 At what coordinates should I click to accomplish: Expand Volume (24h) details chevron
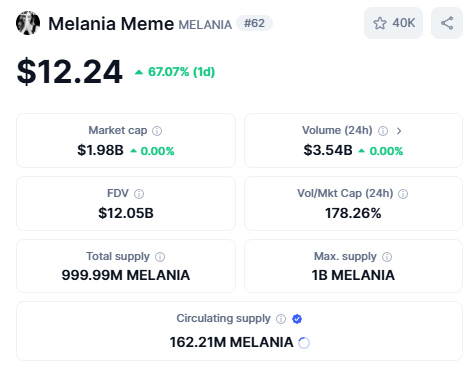click(399, 131)
